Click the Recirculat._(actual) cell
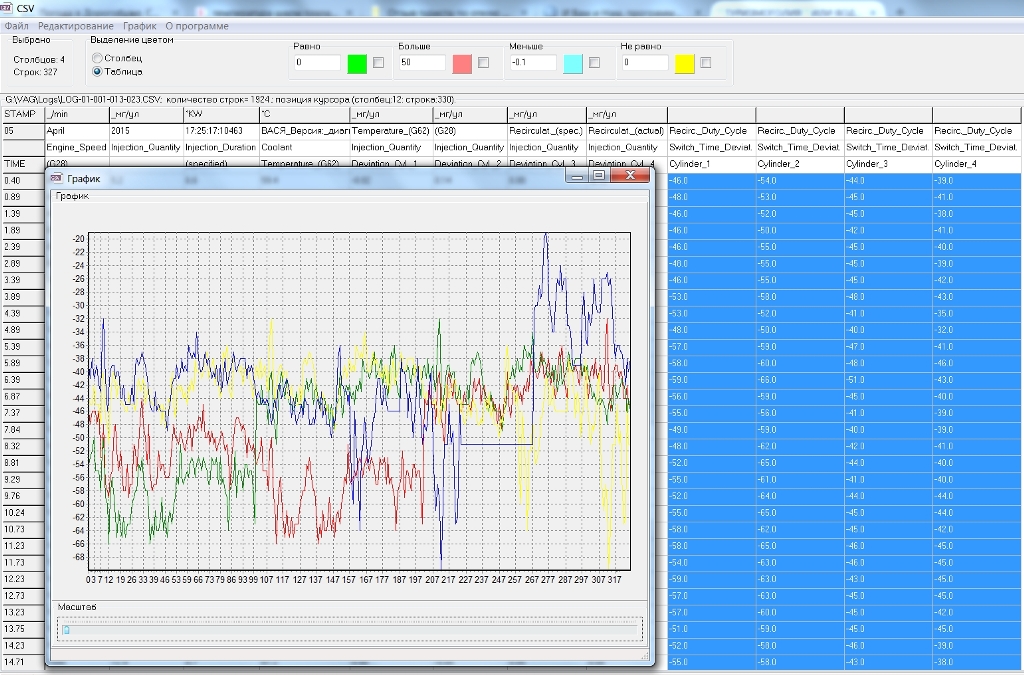Screen dimensions: 1024x675 (x=626, y=131)
